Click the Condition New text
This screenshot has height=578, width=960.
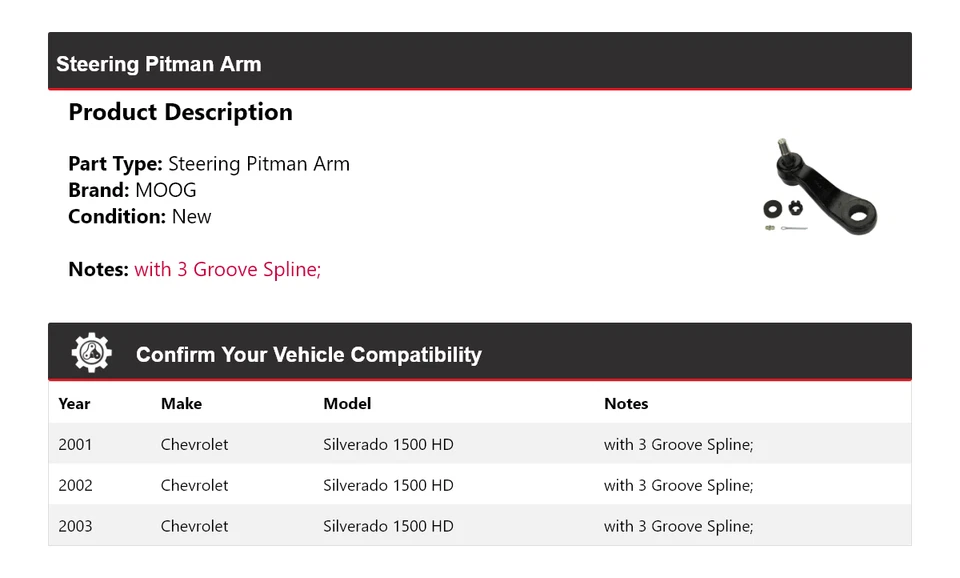(x=140, y=216)
